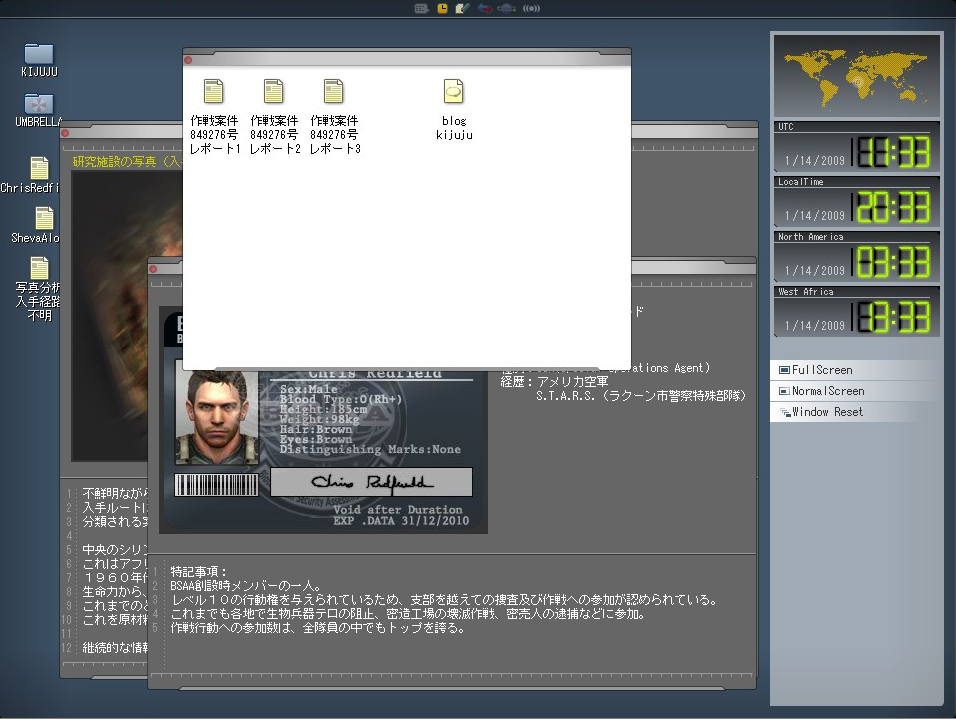Screen dimensions: 956x720
Task: Click the line starting 作戦行動への参加数は
Action: click(318, 628)
